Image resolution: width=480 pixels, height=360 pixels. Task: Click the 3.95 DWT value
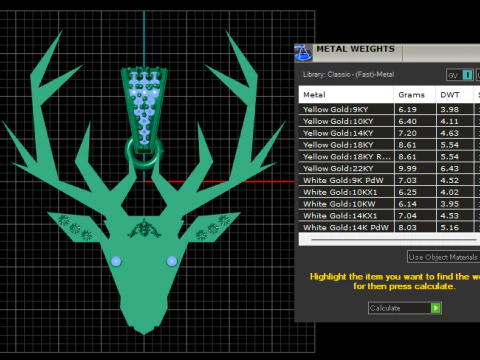(x=449, y=204)
